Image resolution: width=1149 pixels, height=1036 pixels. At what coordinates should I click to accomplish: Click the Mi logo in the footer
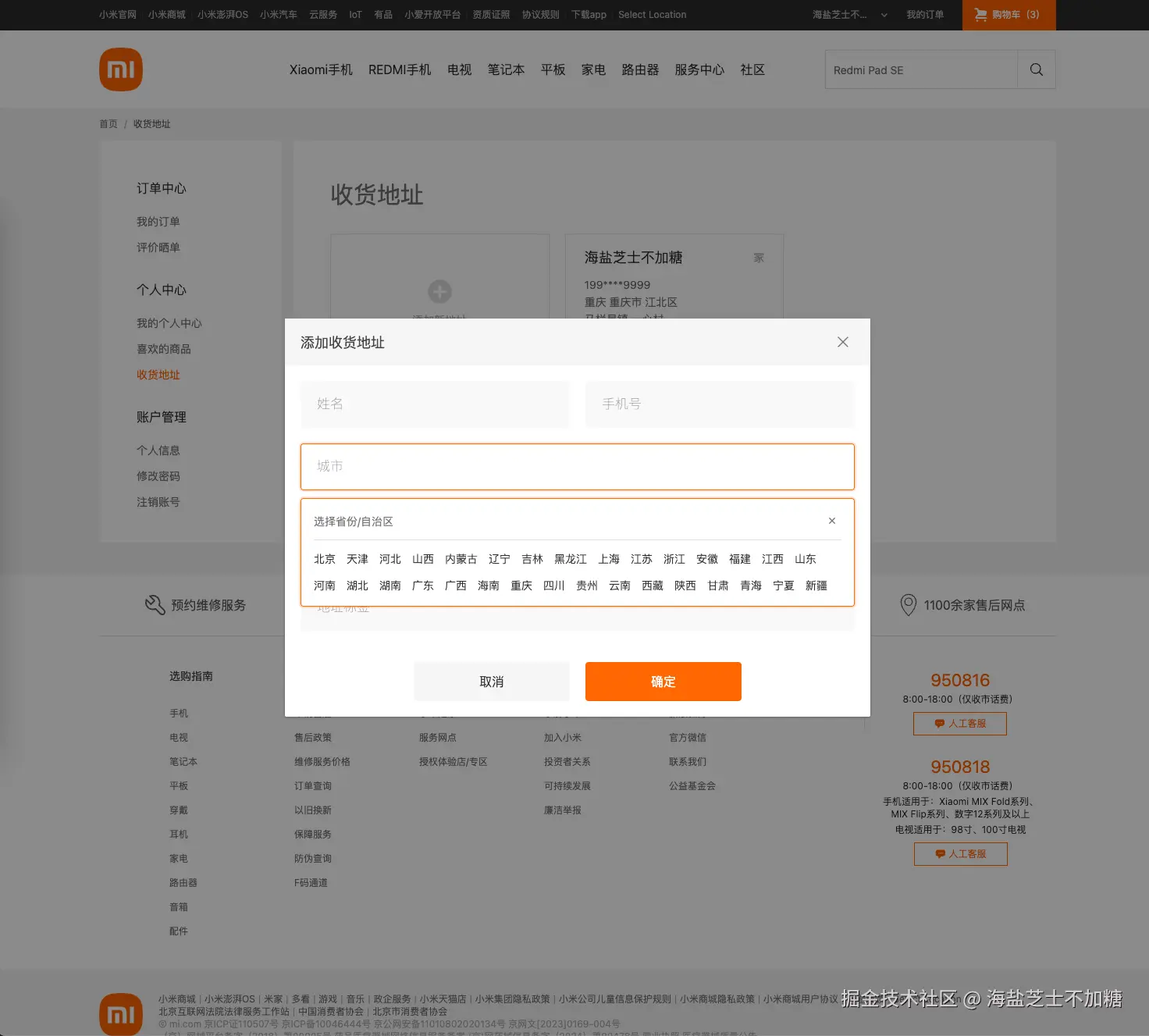[121, 1013]
